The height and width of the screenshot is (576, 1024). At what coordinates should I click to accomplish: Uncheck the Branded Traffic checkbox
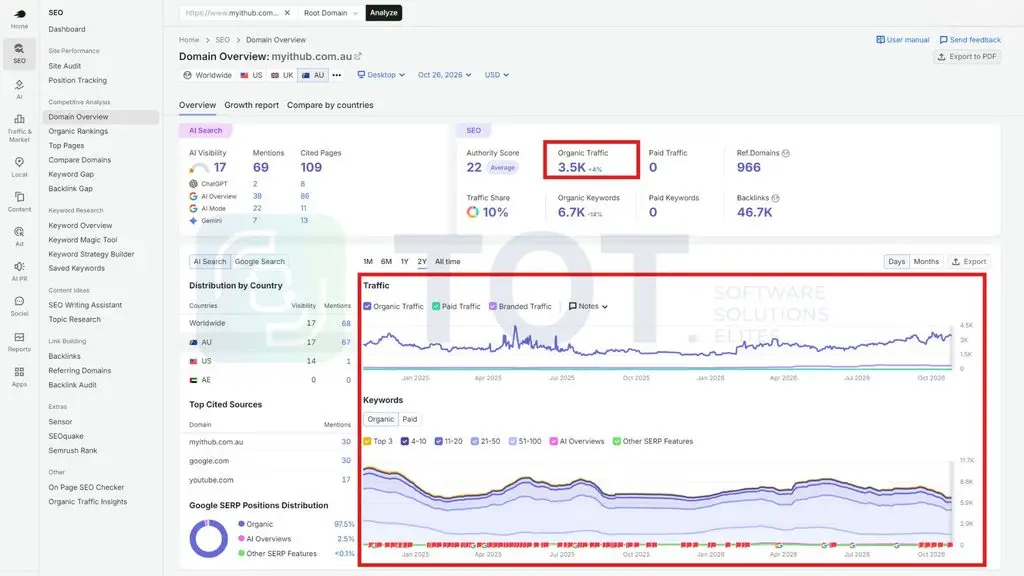tap(493, 306)
